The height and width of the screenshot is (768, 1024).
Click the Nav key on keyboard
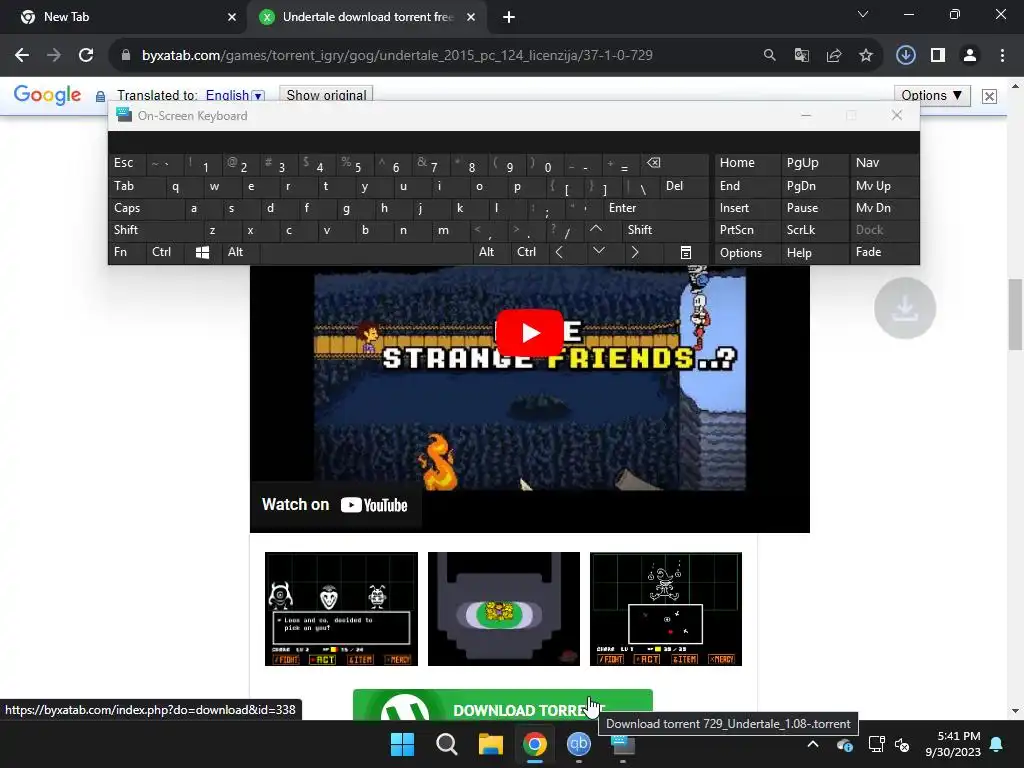pyautogui.click(x=884, y=163)
